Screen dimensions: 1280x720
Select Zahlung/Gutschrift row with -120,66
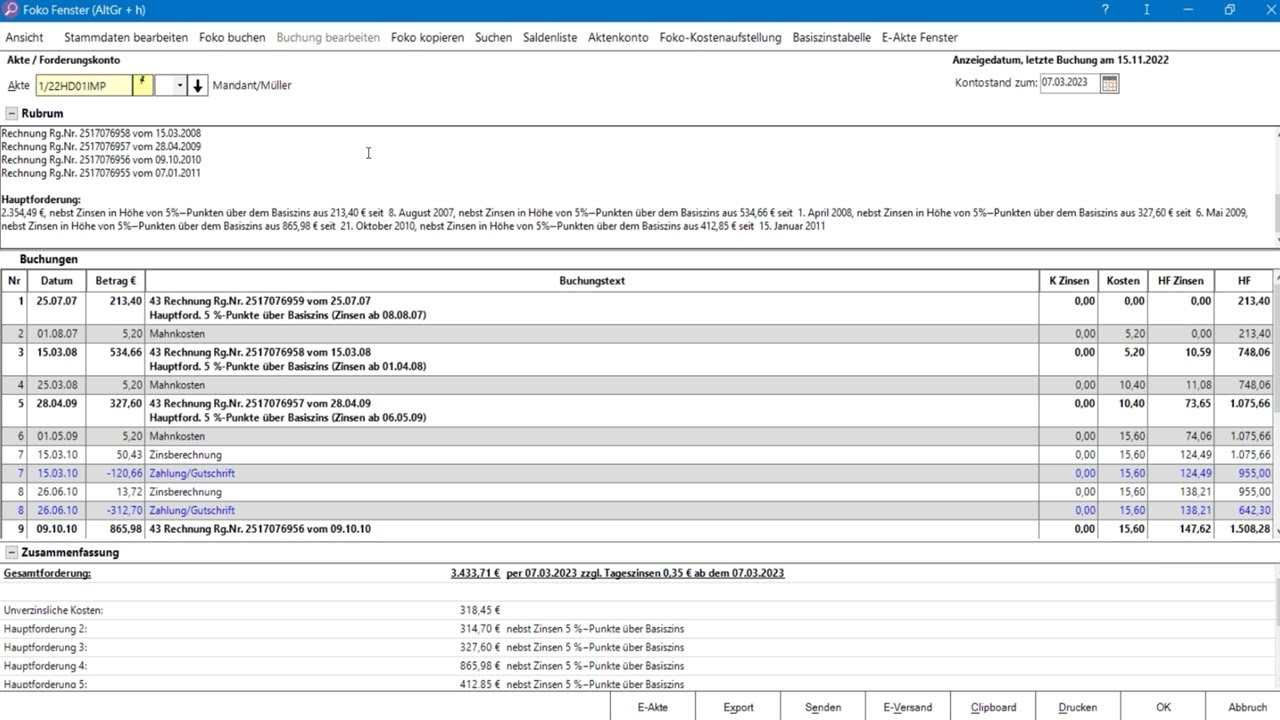(637, 474)
